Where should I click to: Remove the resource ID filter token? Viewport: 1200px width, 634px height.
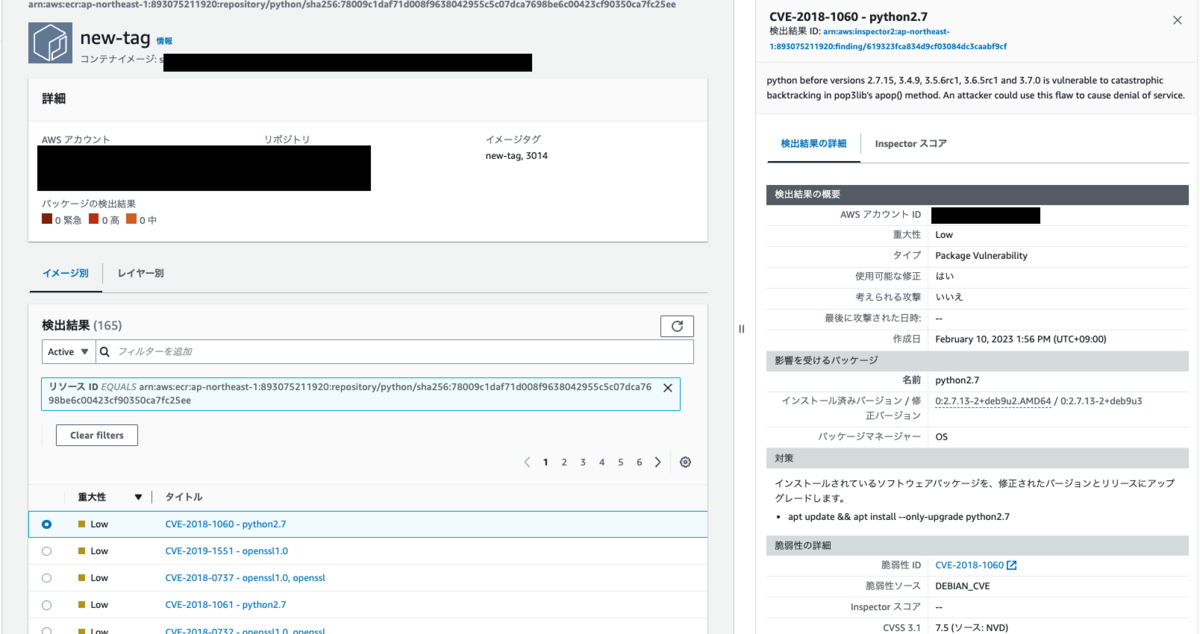(x=668, y=388)
